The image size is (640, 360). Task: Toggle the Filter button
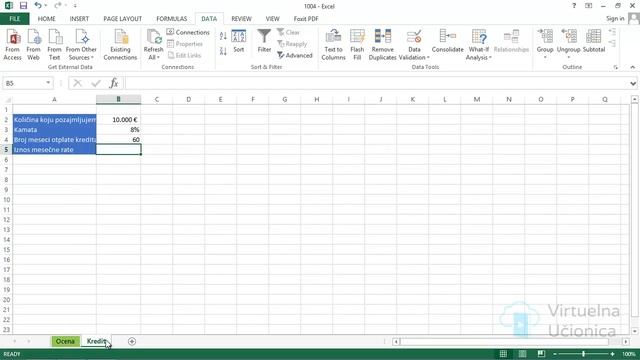pyautogui.click(x=264, y=41)
